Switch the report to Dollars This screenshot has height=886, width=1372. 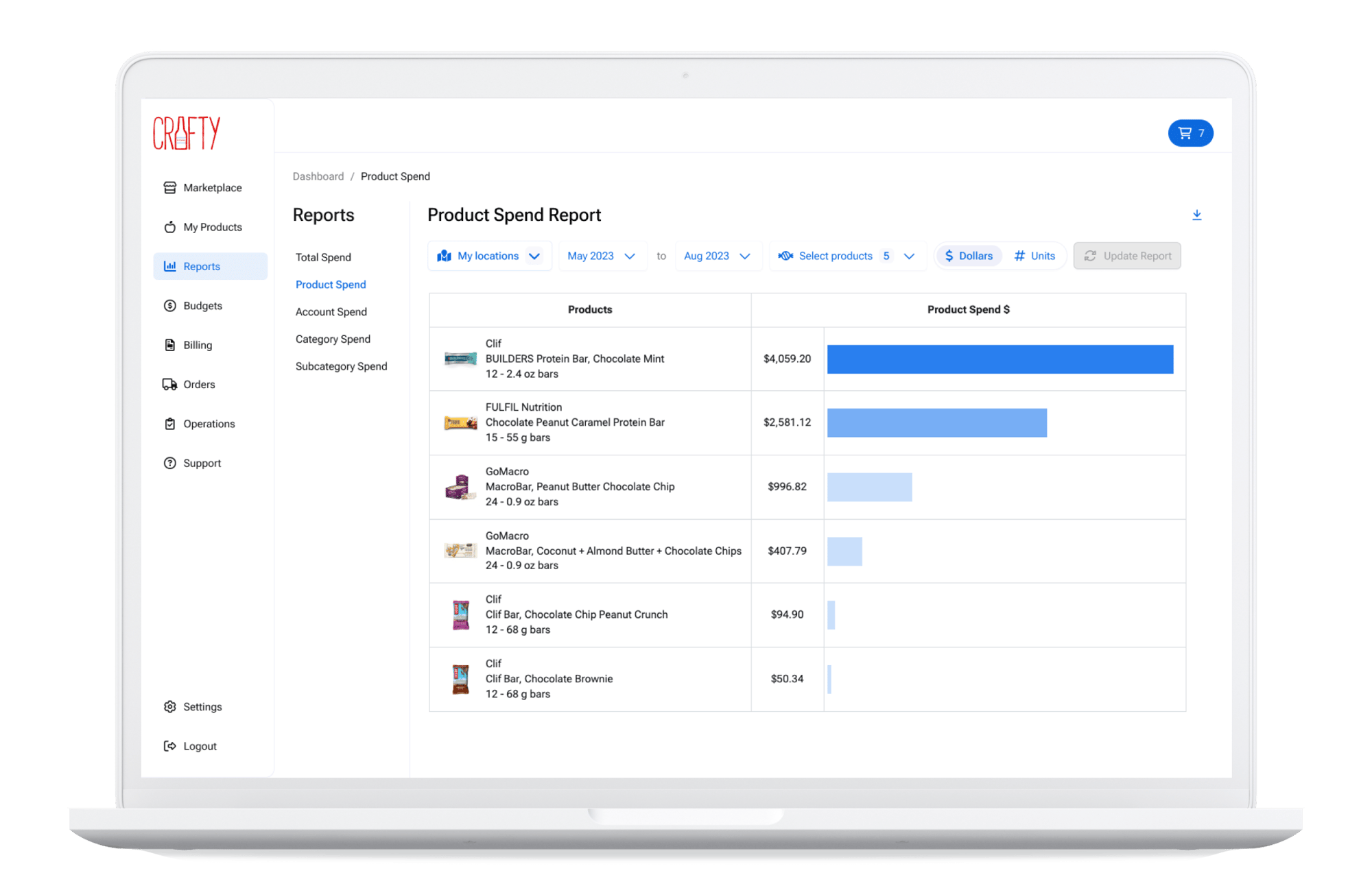(969, 256)
